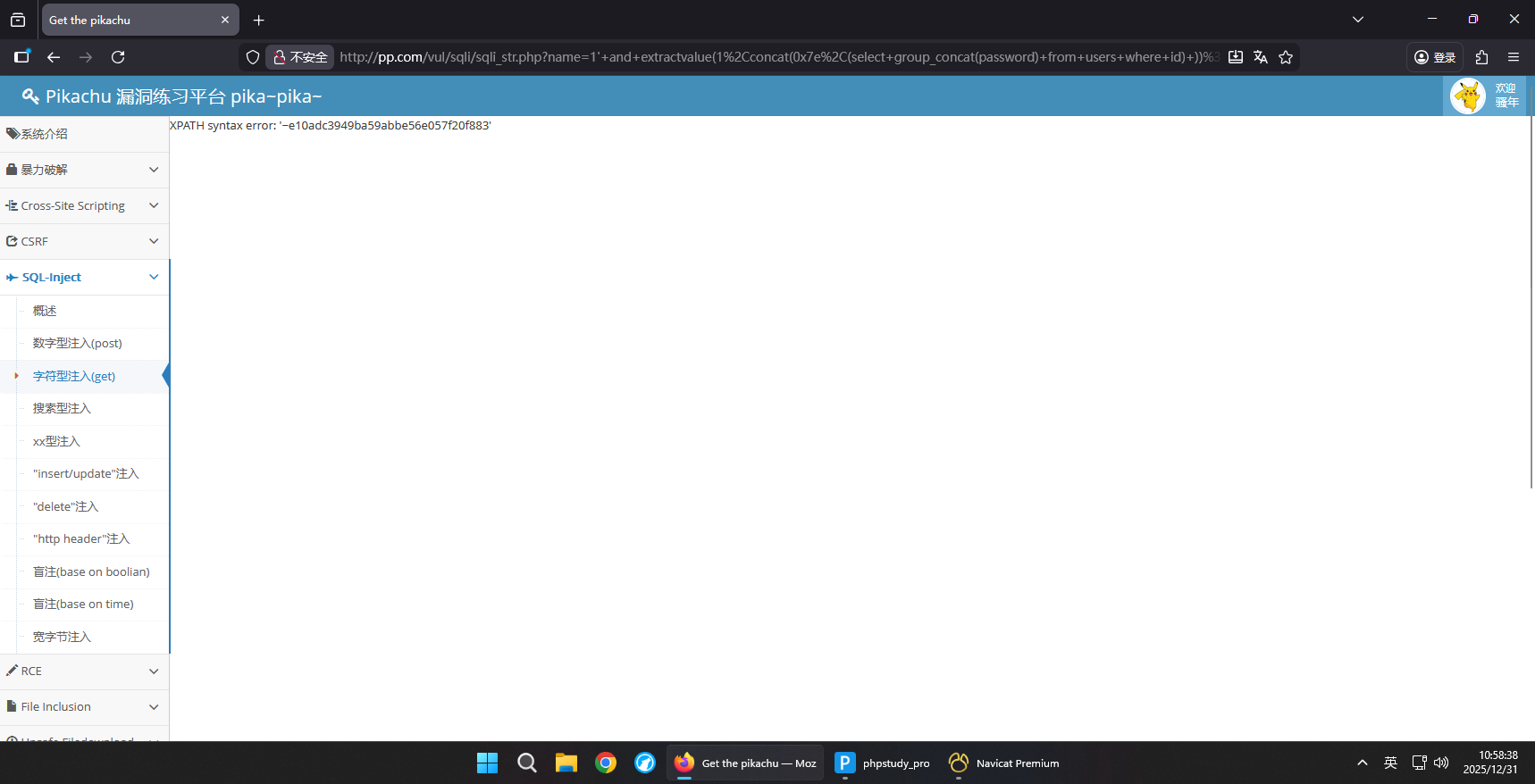
Task: Open the clock and date panel
Action: pyautogui.click(x=1490, y=763)
